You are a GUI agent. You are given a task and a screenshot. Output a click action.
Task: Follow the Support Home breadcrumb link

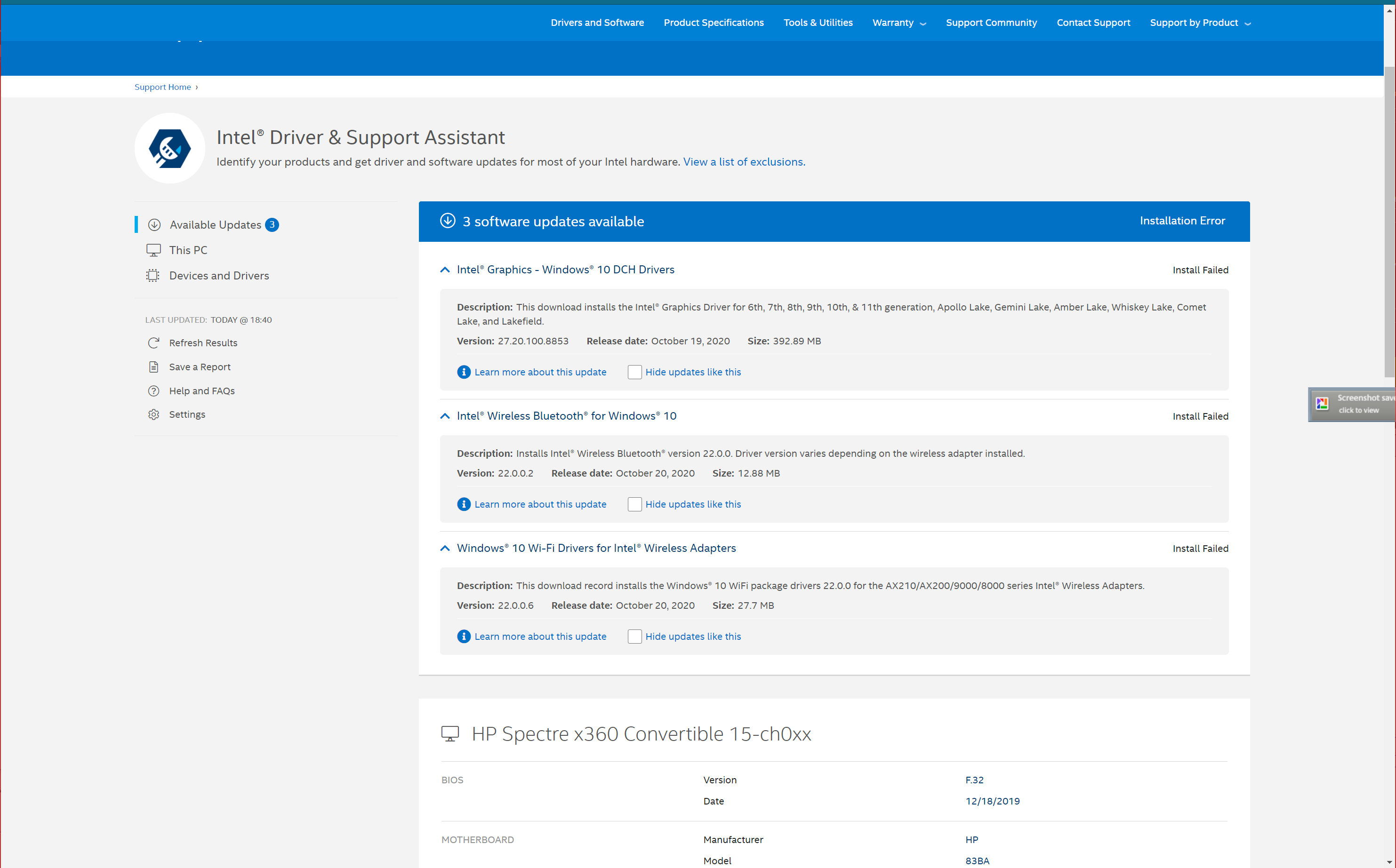tap(162, 87)
